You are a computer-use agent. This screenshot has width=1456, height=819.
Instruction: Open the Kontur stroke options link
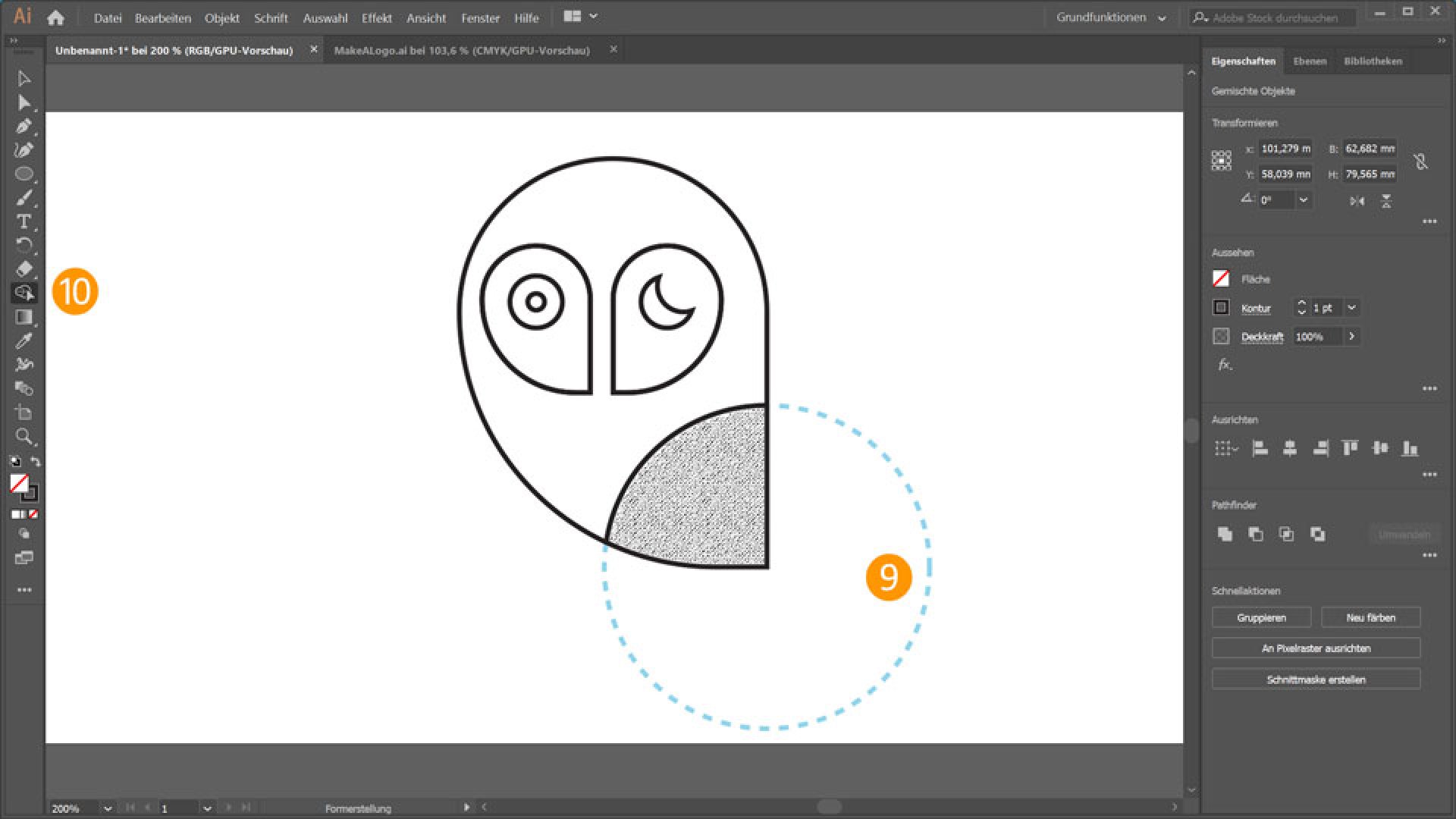pyautogui.click(x=1255, y=308)
